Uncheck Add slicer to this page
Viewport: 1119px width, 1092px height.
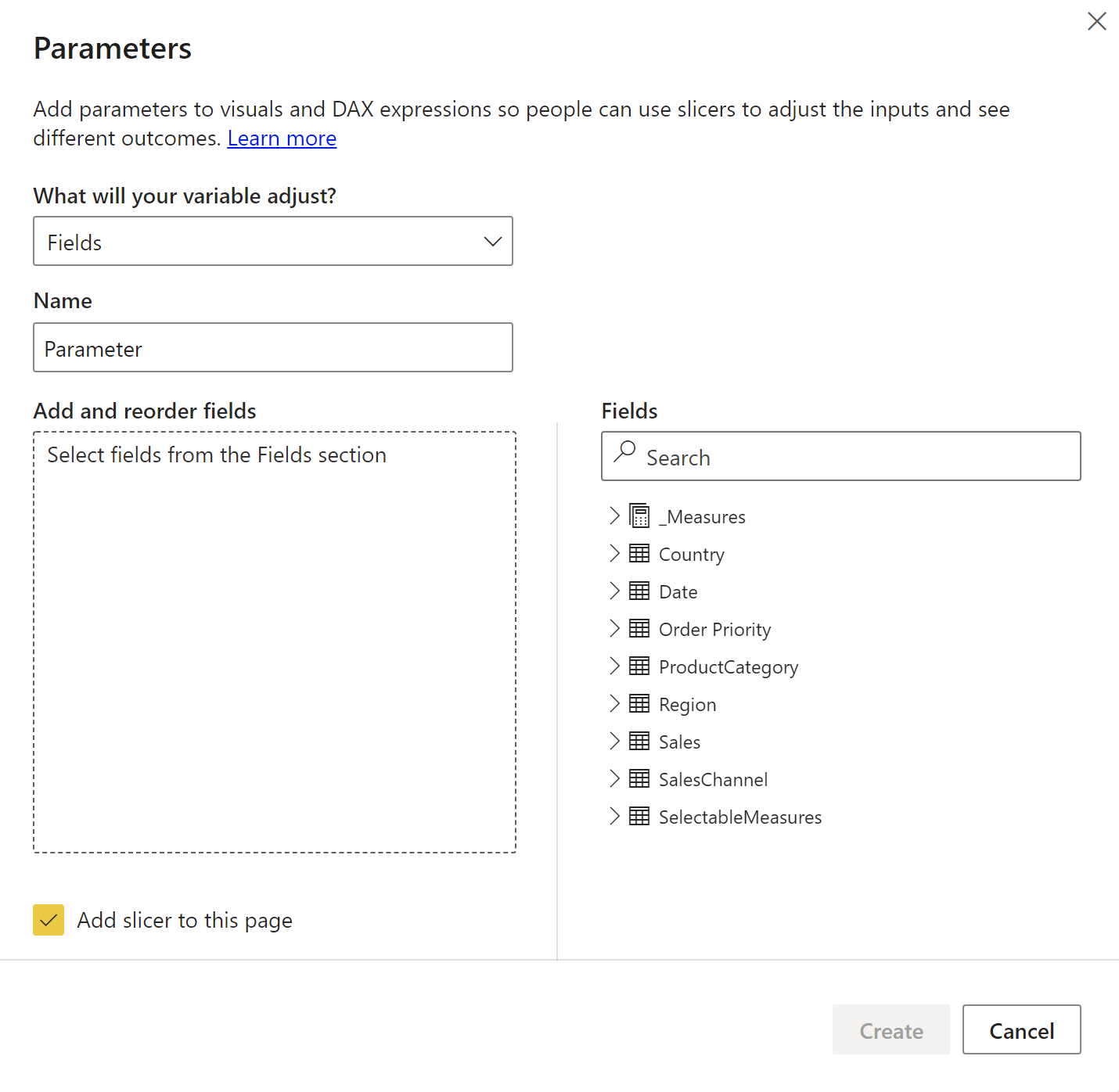(x=49, y=920)
